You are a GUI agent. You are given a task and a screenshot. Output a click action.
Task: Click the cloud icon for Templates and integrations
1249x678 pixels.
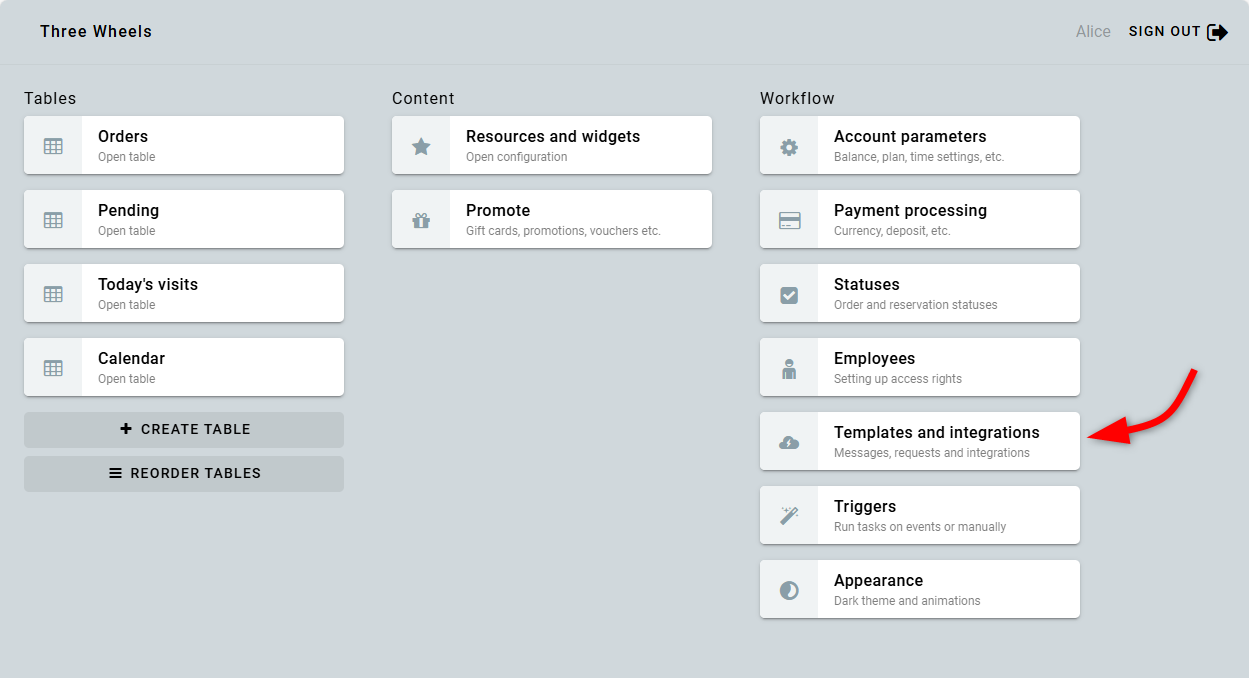pos(789,442)
